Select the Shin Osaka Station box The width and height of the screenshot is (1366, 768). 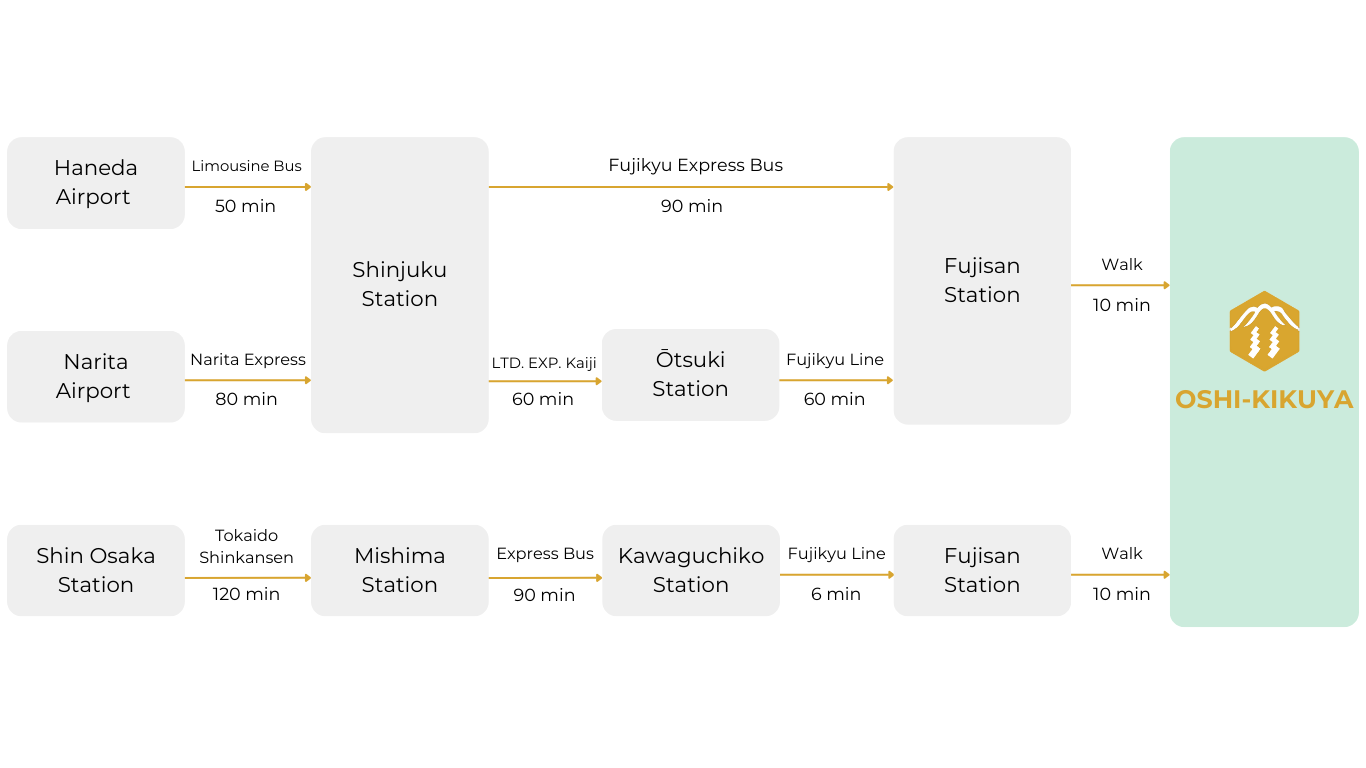point(96,570)
